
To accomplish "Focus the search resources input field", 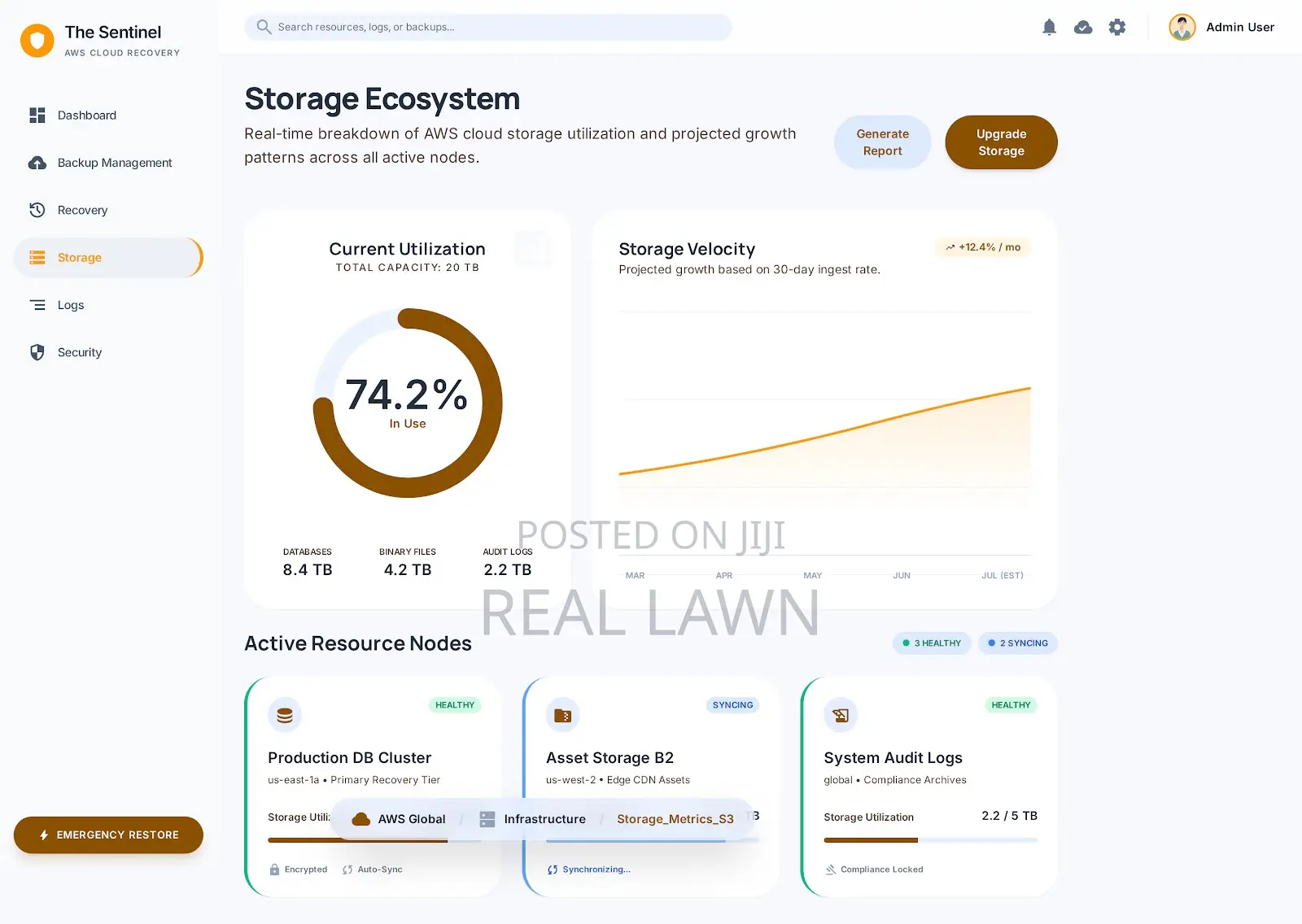I will pos(488,27).
